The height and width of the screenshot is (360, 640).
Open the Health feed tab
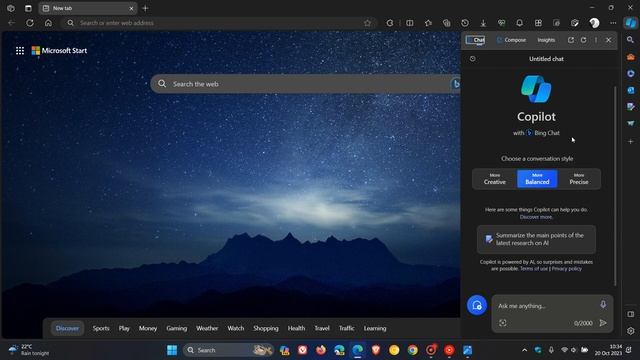(296, 328)
